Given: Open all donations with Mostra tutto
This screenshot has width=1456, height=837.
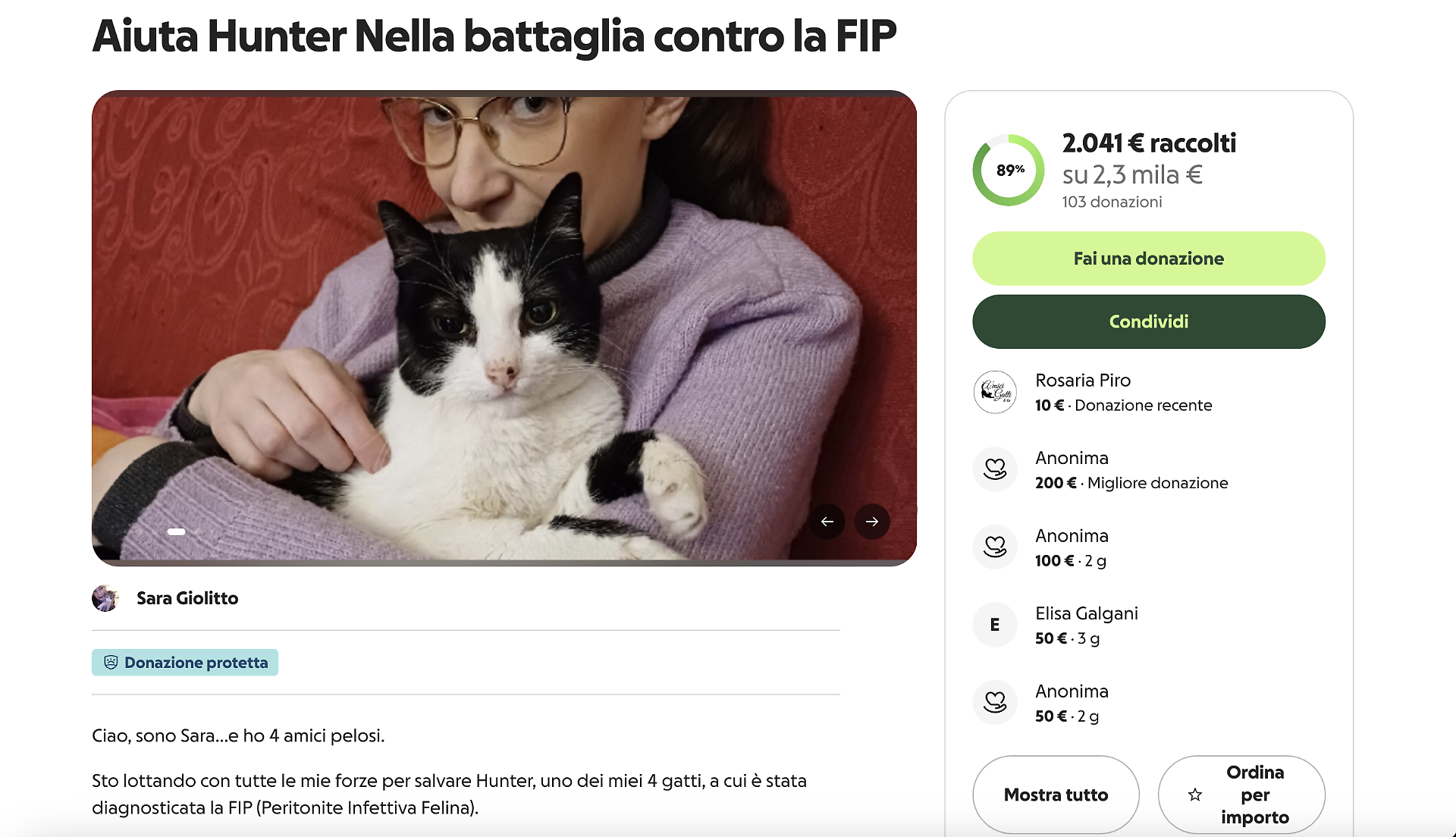Looking at the screenshot, I should coord(1056,795).
